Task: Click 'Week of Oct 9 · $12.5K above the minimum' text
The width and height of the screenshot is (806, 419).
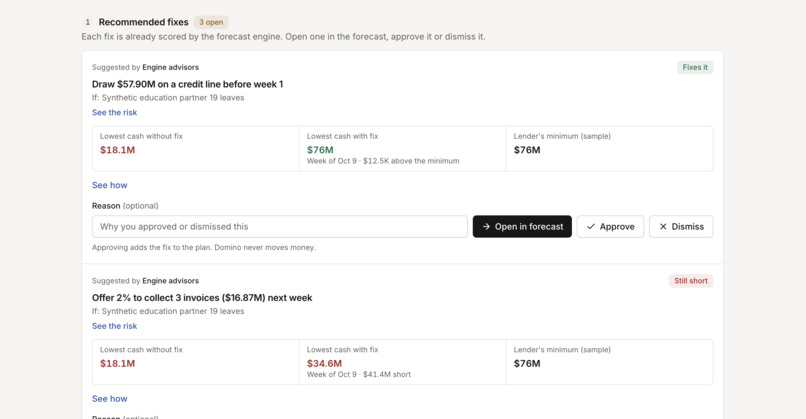Action: (383, 161)
